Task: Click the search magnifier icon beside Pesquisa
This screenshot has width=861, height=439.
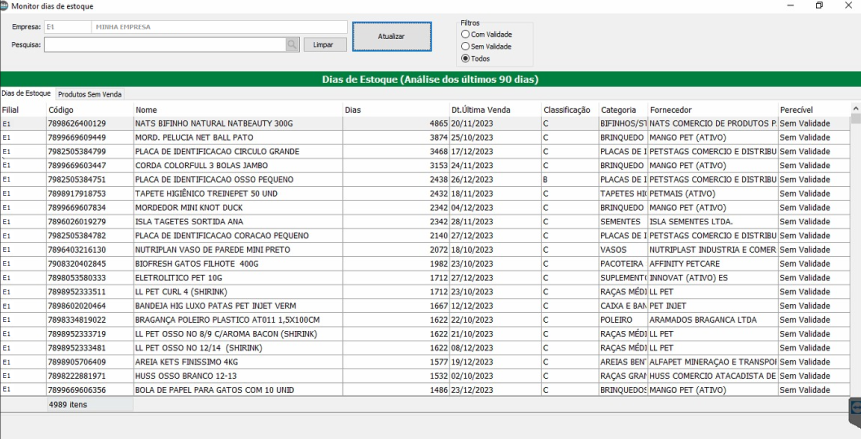Action: tap(292, 45)
